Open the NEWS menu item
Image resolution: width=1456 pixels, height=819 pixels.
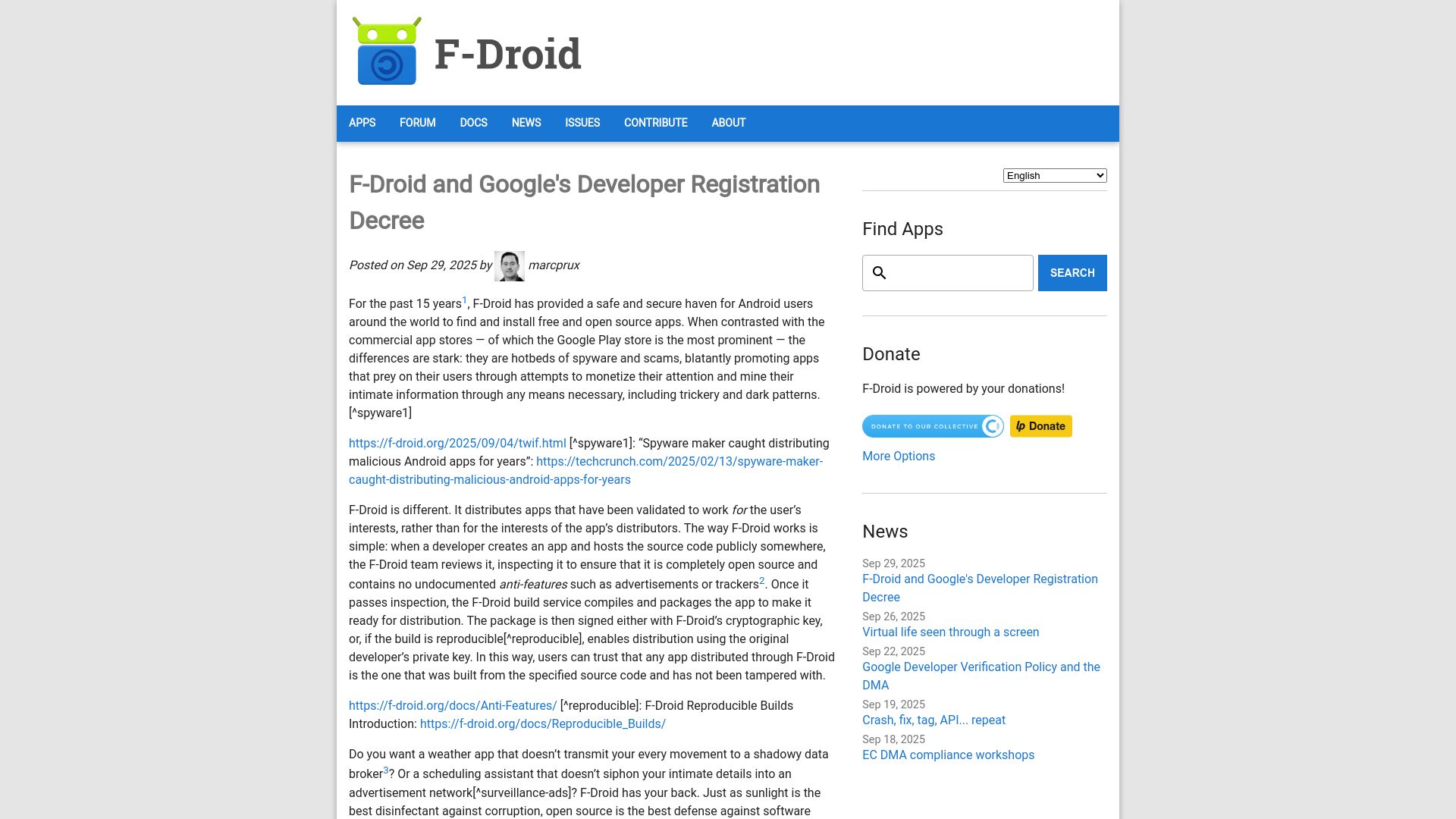[x=526, y=123]
